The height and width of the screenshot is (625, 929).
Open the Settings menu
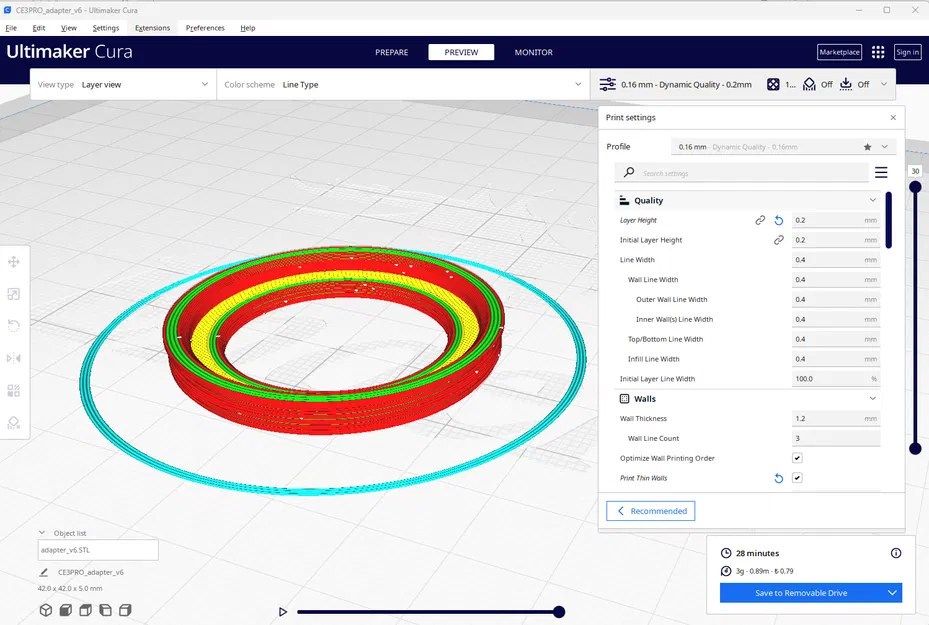click(x=105, y=28)
